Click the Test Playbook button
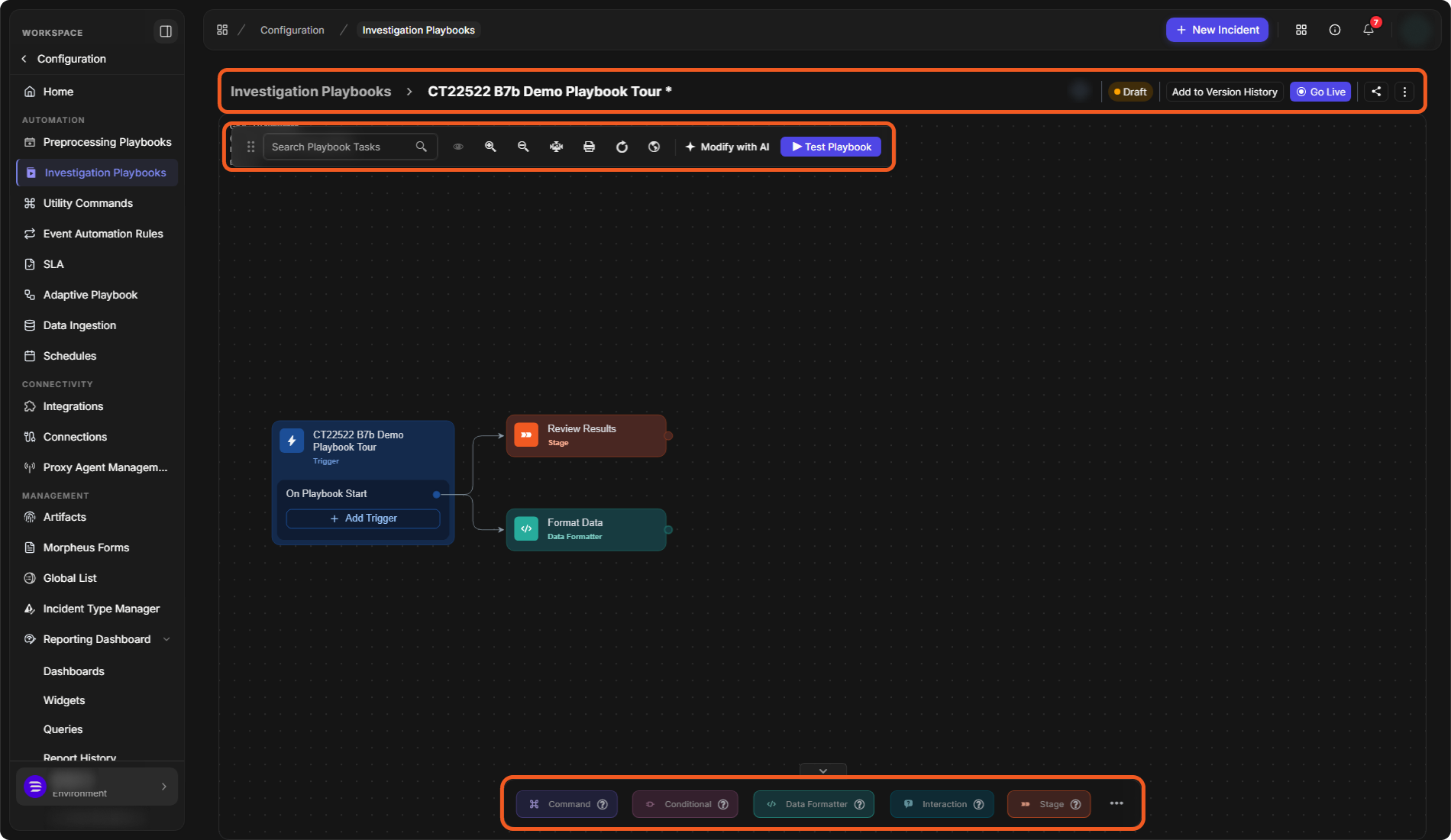Viewport: 1451px width, 840px height. (831, 147)
